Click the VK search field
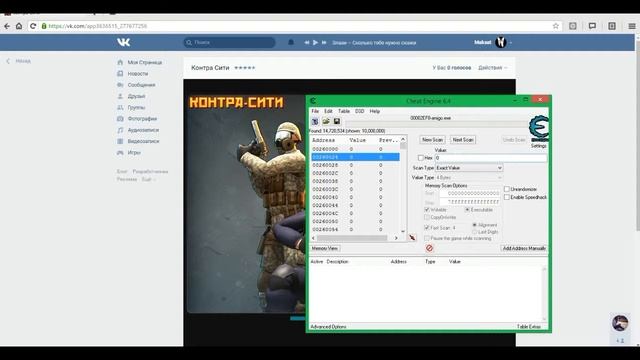This screenshot has width=640, height=360. click(x=229, y=42)
